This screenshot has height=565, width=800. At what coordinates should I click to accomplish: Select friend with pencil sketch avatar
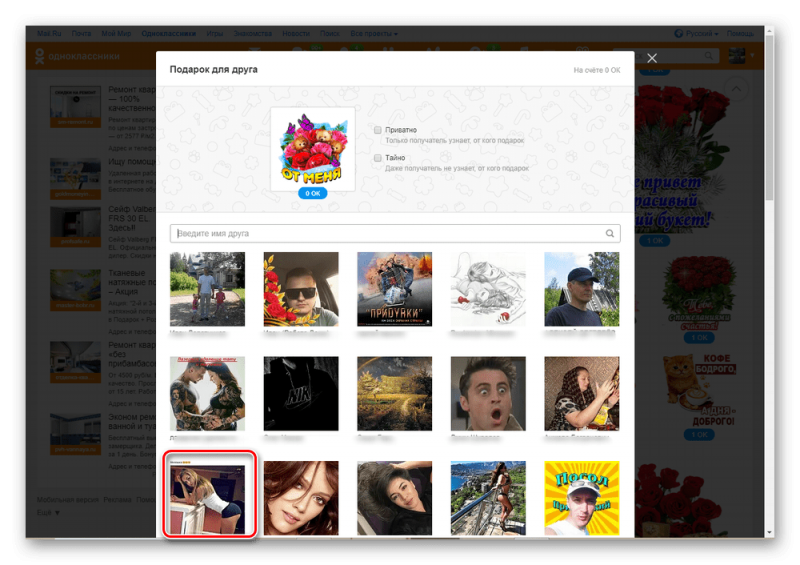pos(488,289)
